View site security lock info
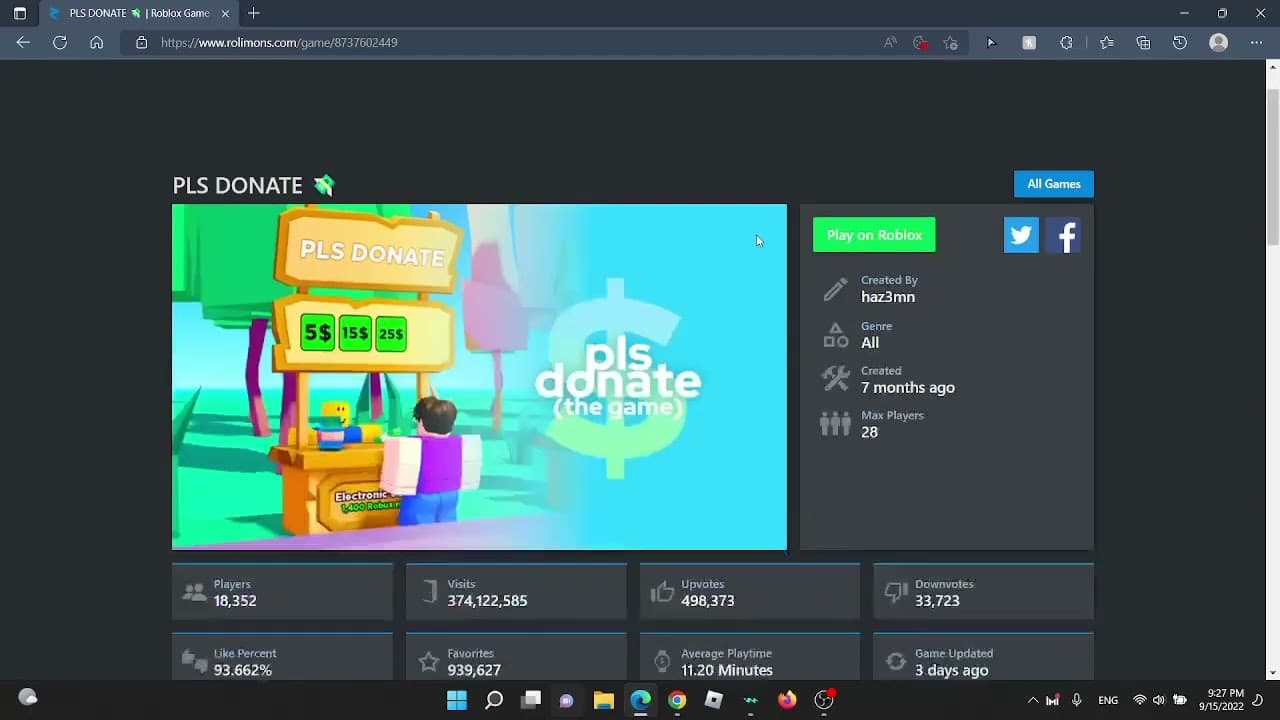The height and width of the screenshot is (720, 1280). tap(141, 43)
